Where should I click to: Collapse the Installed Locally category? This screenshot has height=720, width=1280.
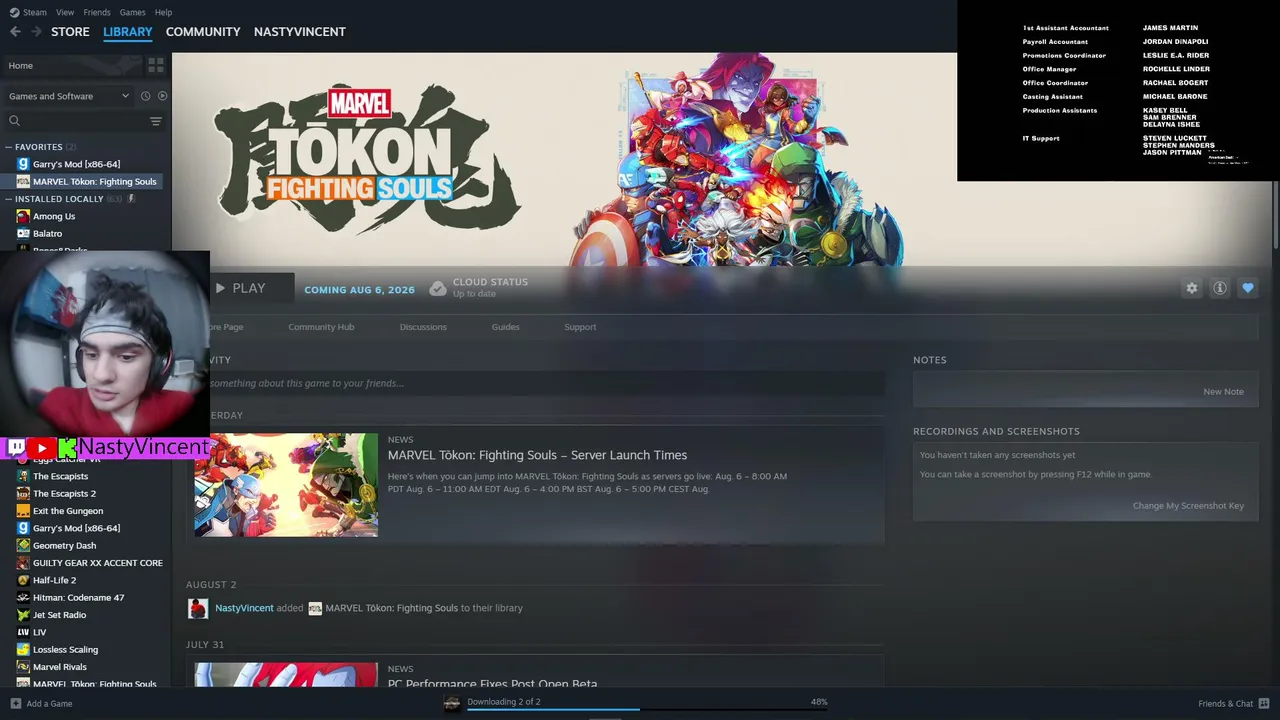[x=9, y=199]
